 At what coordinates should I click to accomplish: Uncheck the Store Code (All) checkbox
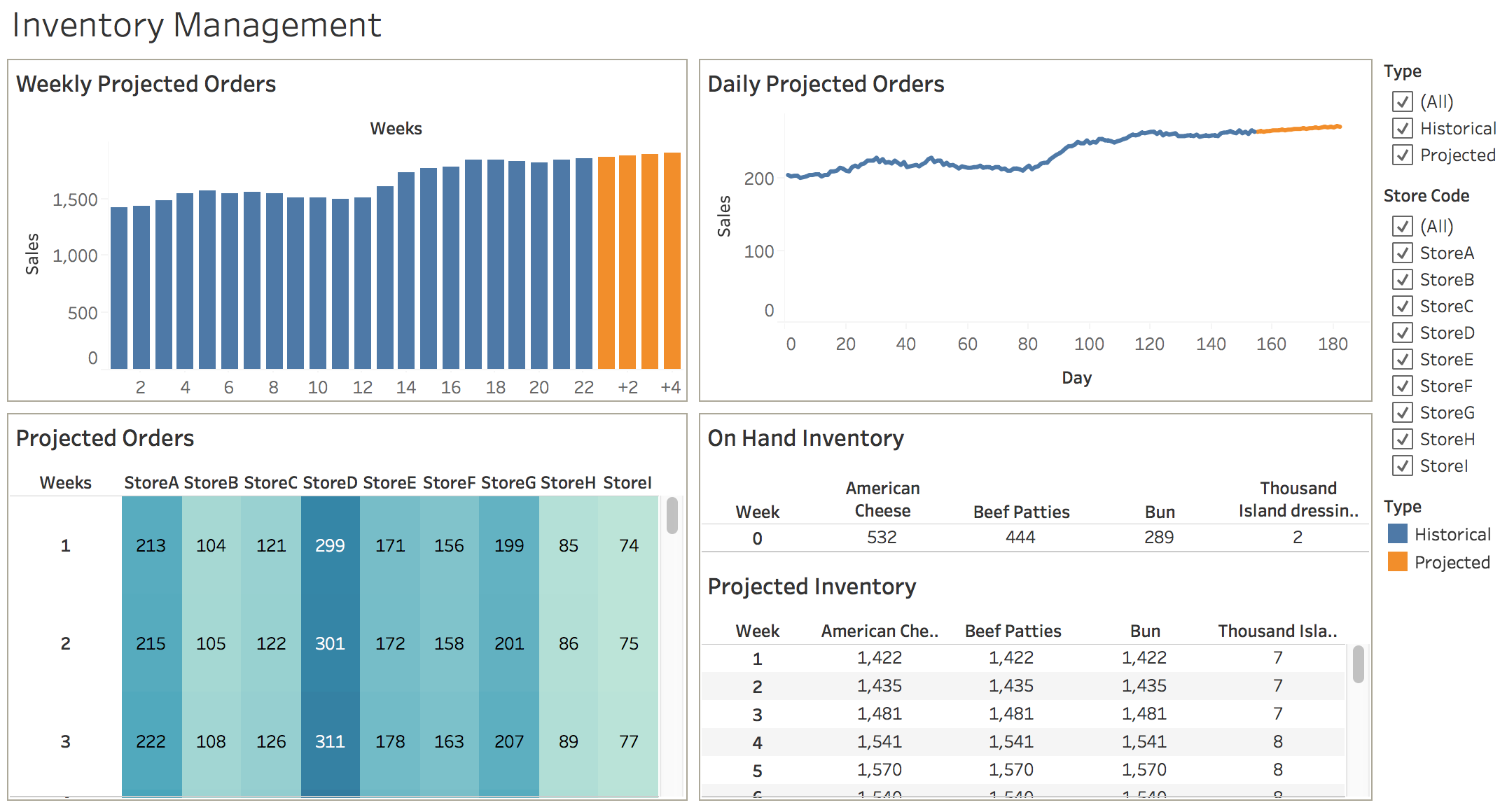click(1403, 226)
